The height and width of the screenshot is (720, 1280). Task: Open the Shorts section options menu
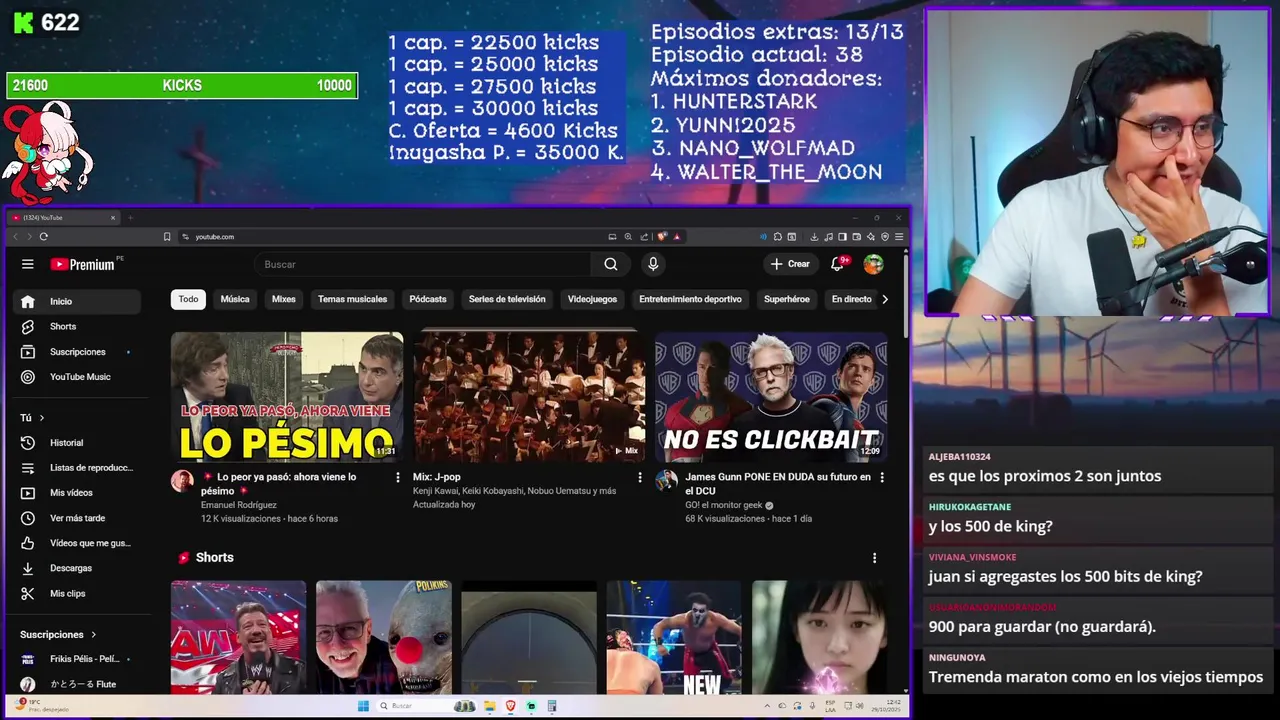click(x=874, y=558)
